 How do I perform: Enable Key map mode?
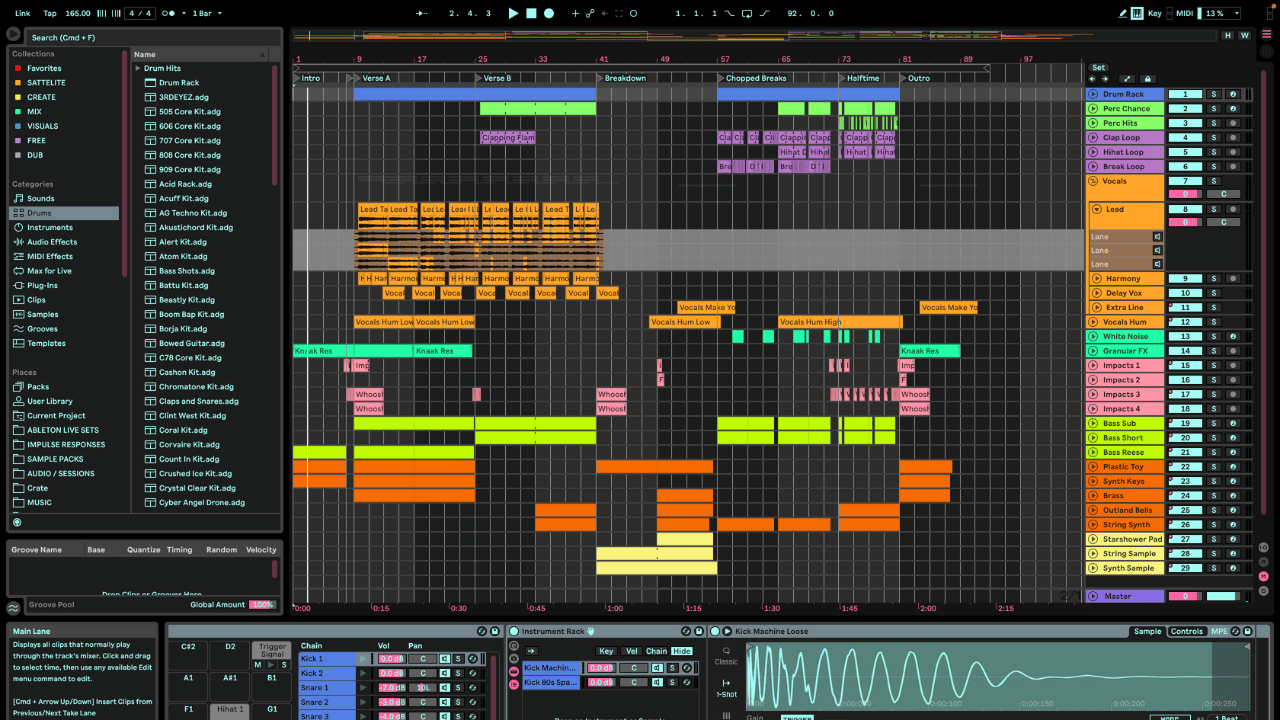pos(1155,13)
